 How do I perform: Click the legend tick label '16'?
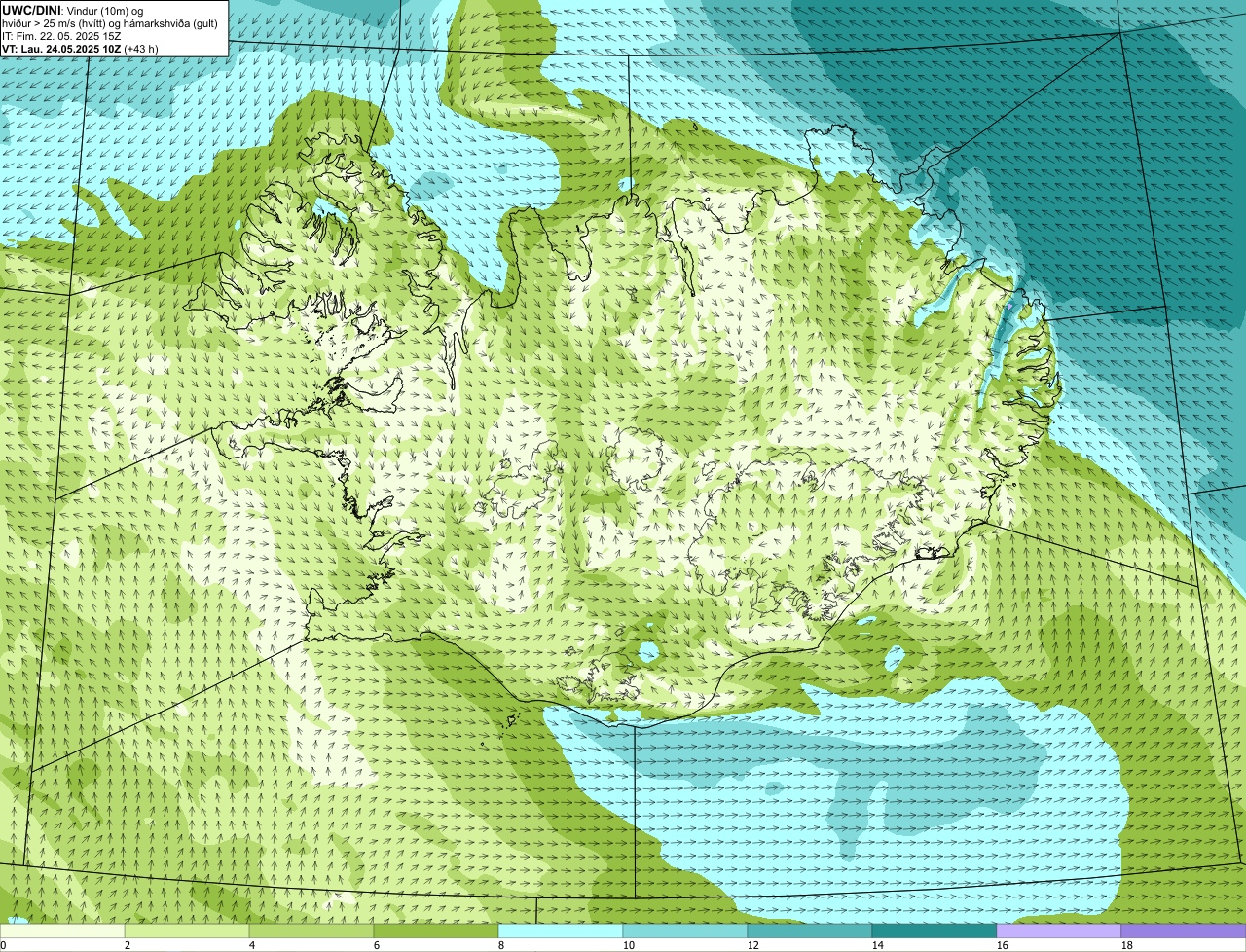tap(1003, 945)
